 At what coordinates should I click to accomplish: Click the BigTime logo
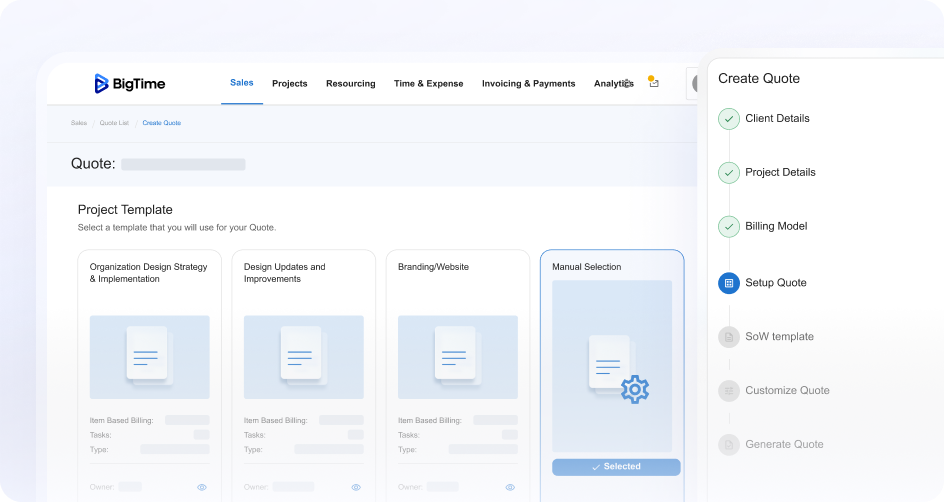pos(131,84)
